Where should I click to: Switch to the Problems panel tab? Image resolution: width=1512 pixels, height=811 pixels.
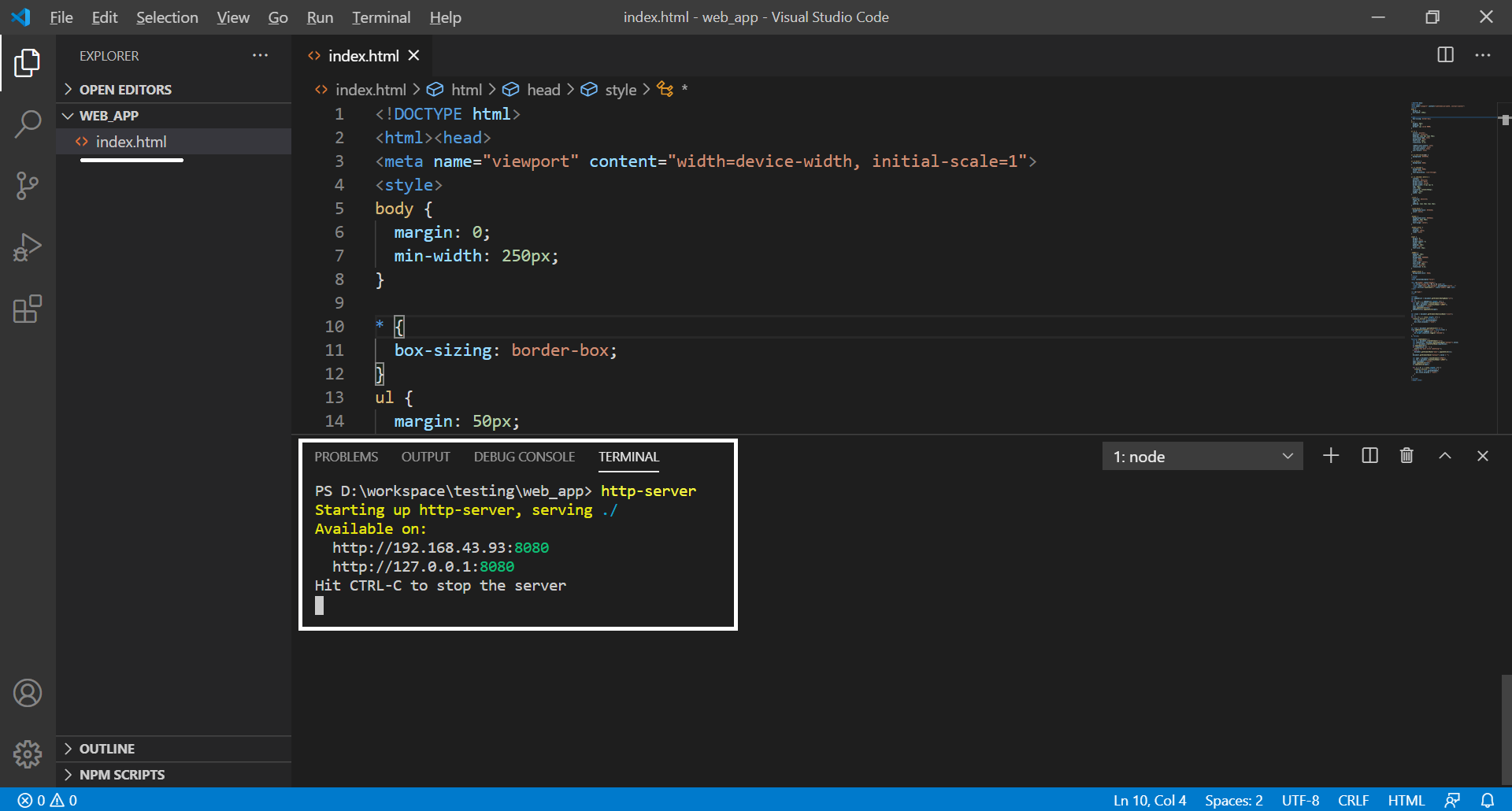(x=346, y=457)
